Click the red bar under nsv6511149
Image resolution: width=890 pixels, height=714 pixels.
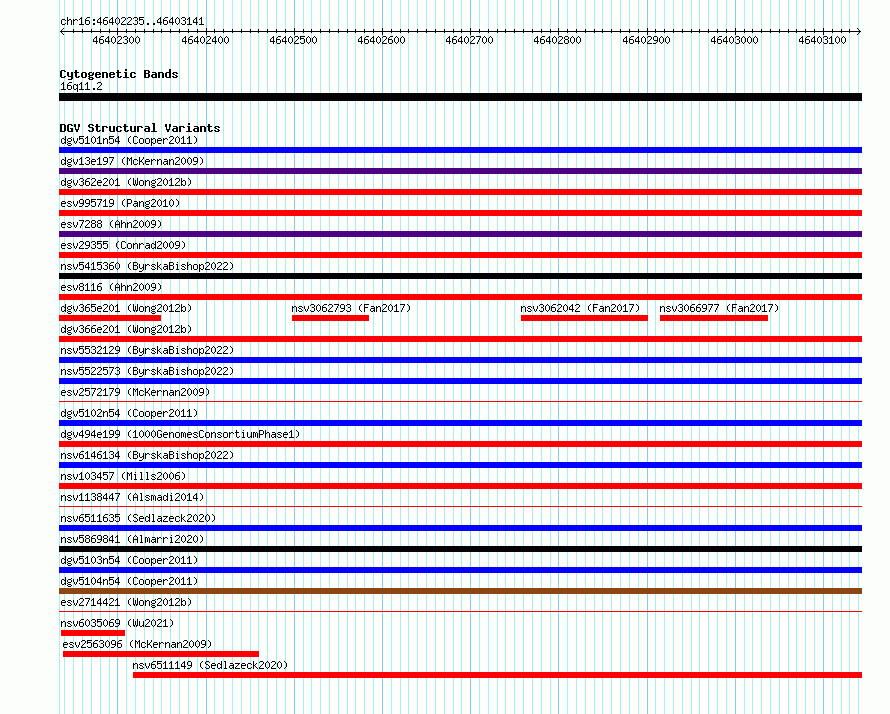click(497, 675)
